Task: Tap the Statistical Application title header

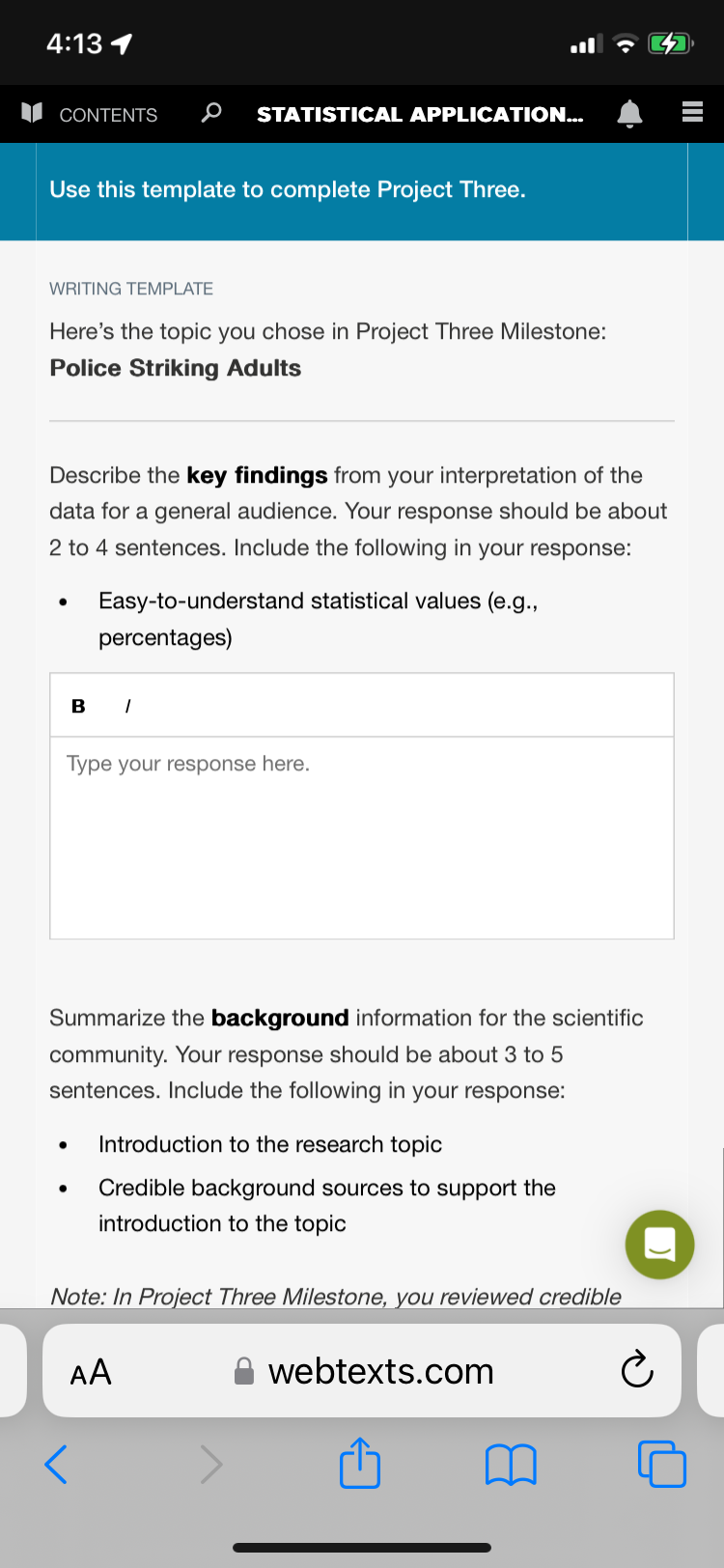Action: (420, 114)
